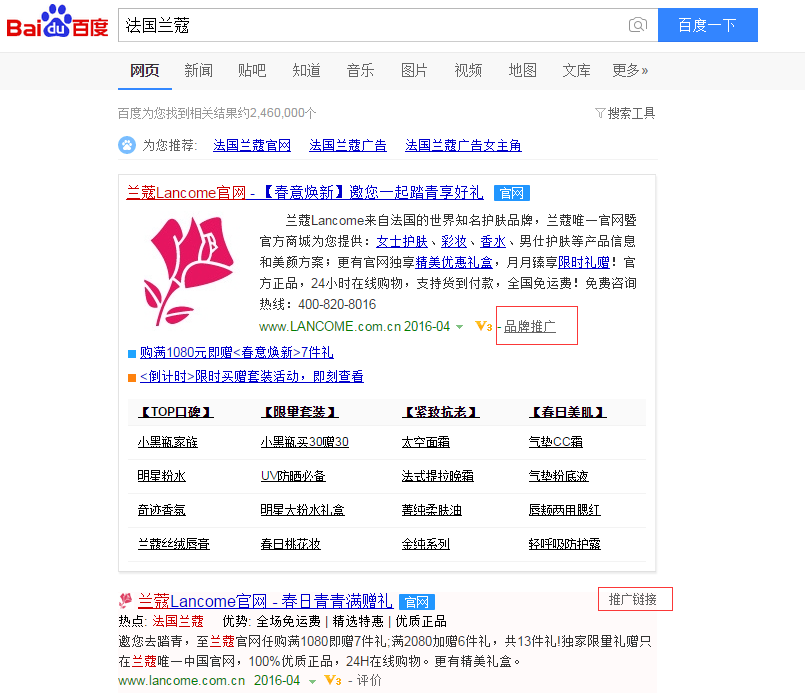Click the camera icon inside the search box
805x693 pixels.
[637, 25]
